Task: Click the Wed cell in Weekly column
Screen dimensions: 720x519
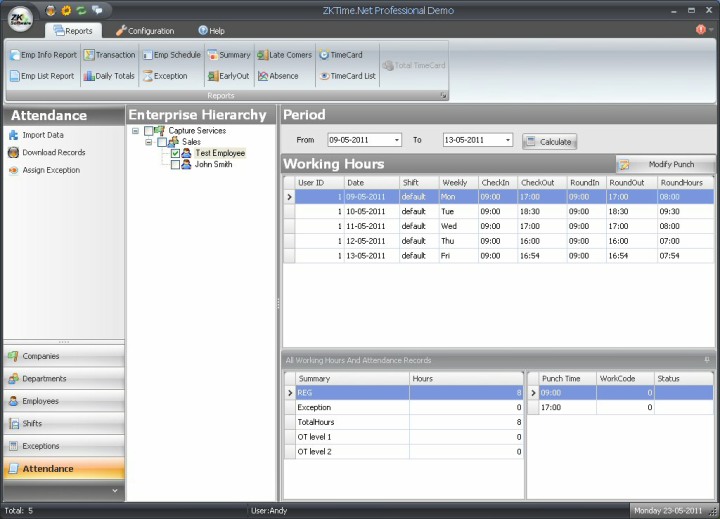Action: (458, 226)
